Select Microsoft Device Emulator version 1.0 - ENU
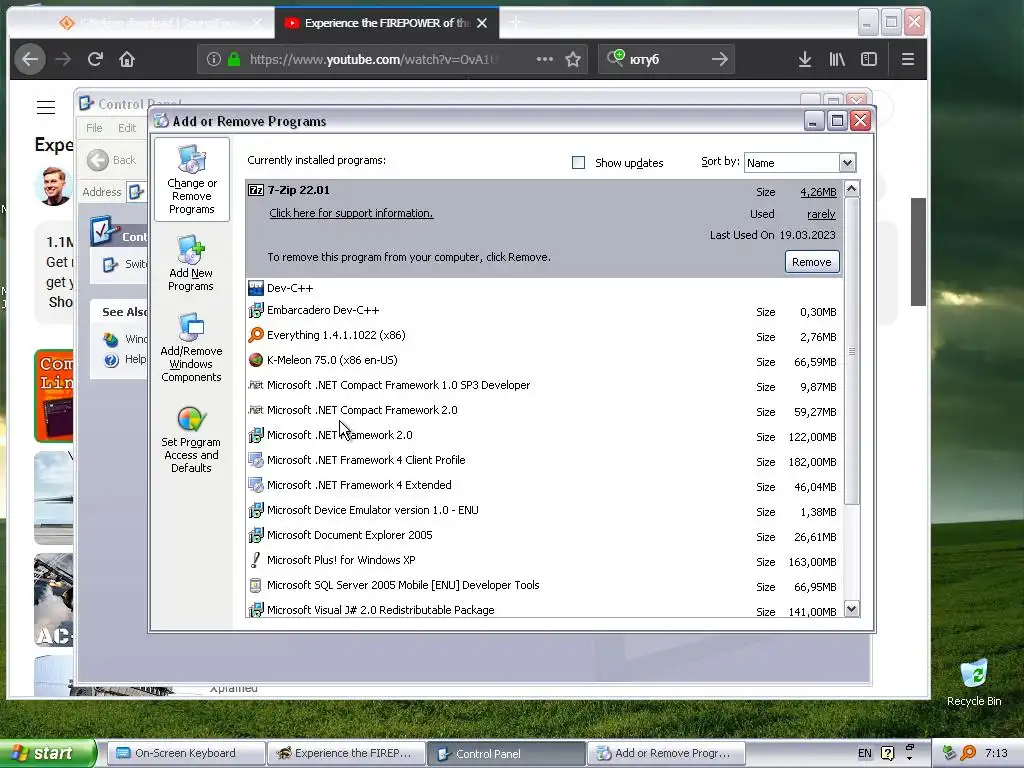1024x768 pixels. pyautogui.click(x=543, y=511)
